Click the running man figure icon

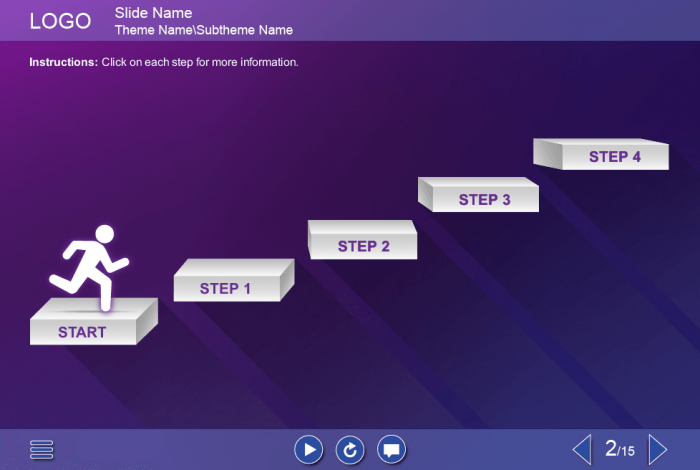(91, 264)
